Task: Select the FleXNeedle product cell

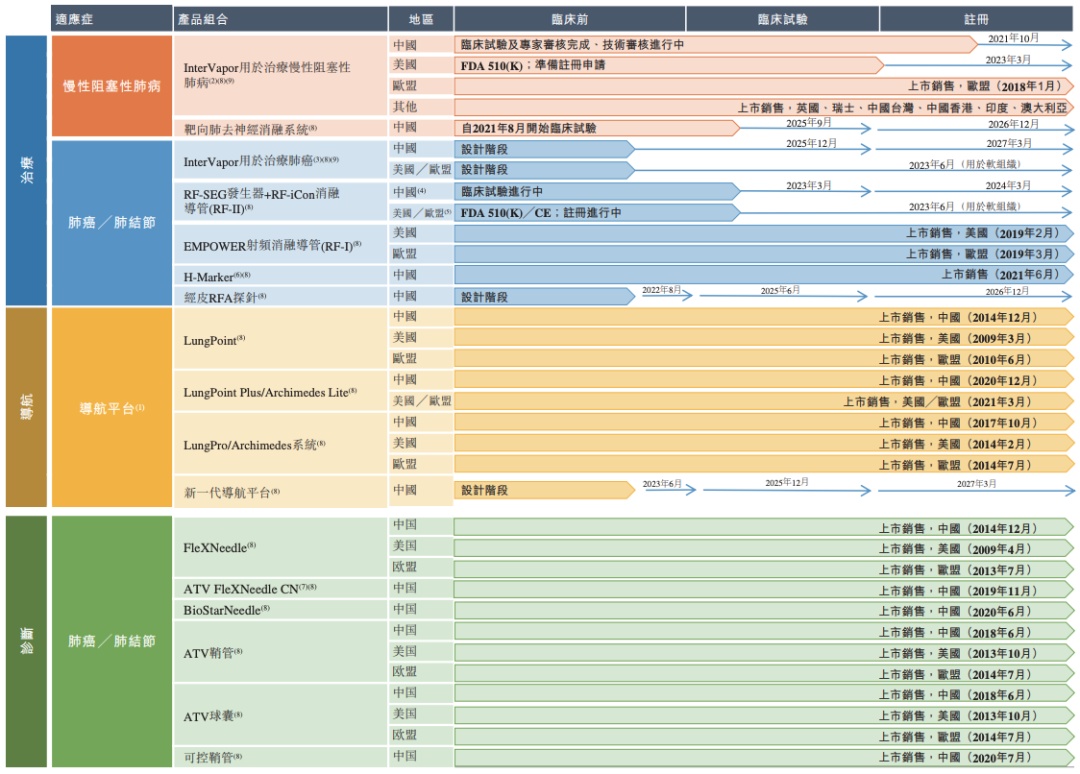Action: 280,547
